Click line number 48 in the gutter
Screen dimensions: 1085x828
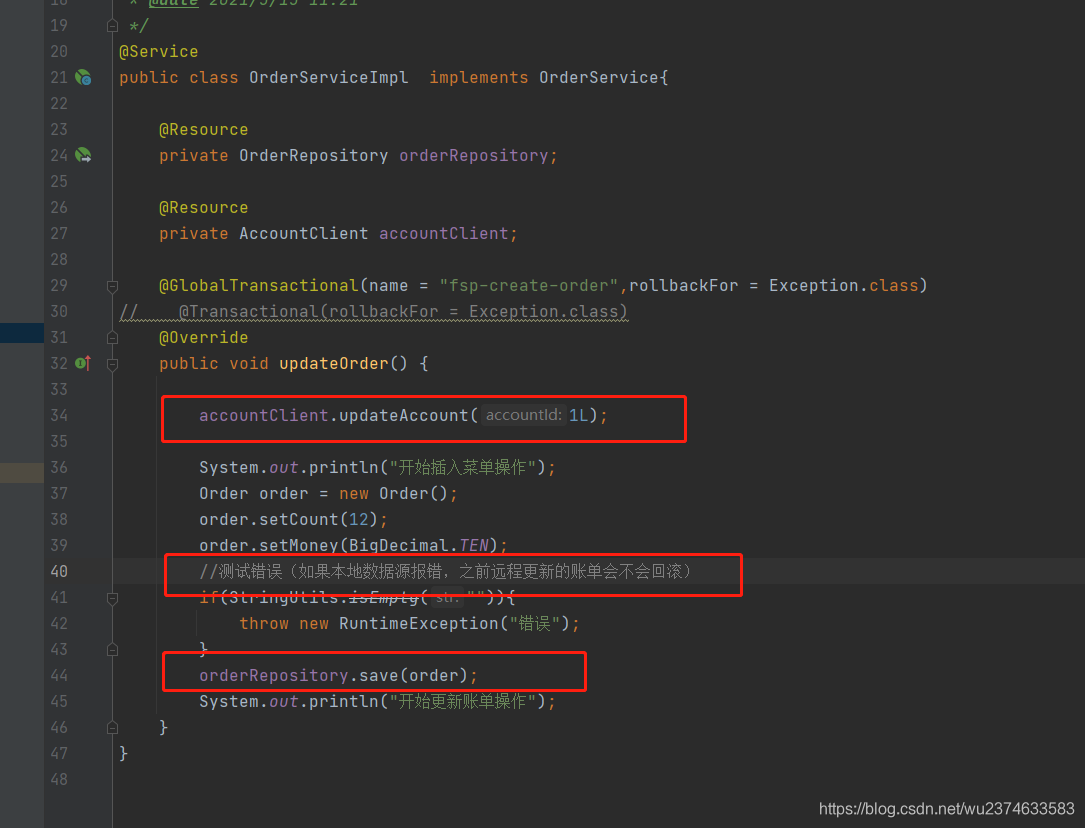(59, 780)
